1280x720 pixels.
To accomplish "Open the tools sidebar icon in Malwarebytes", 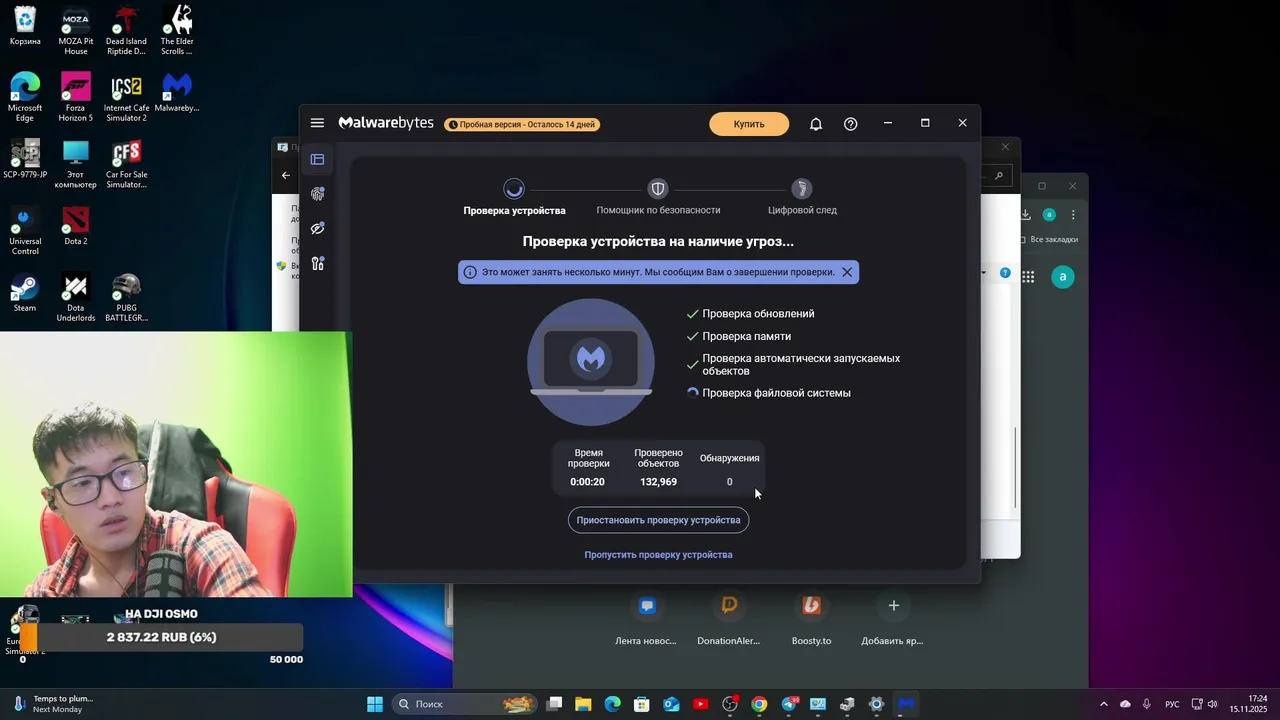I will 317,264.
